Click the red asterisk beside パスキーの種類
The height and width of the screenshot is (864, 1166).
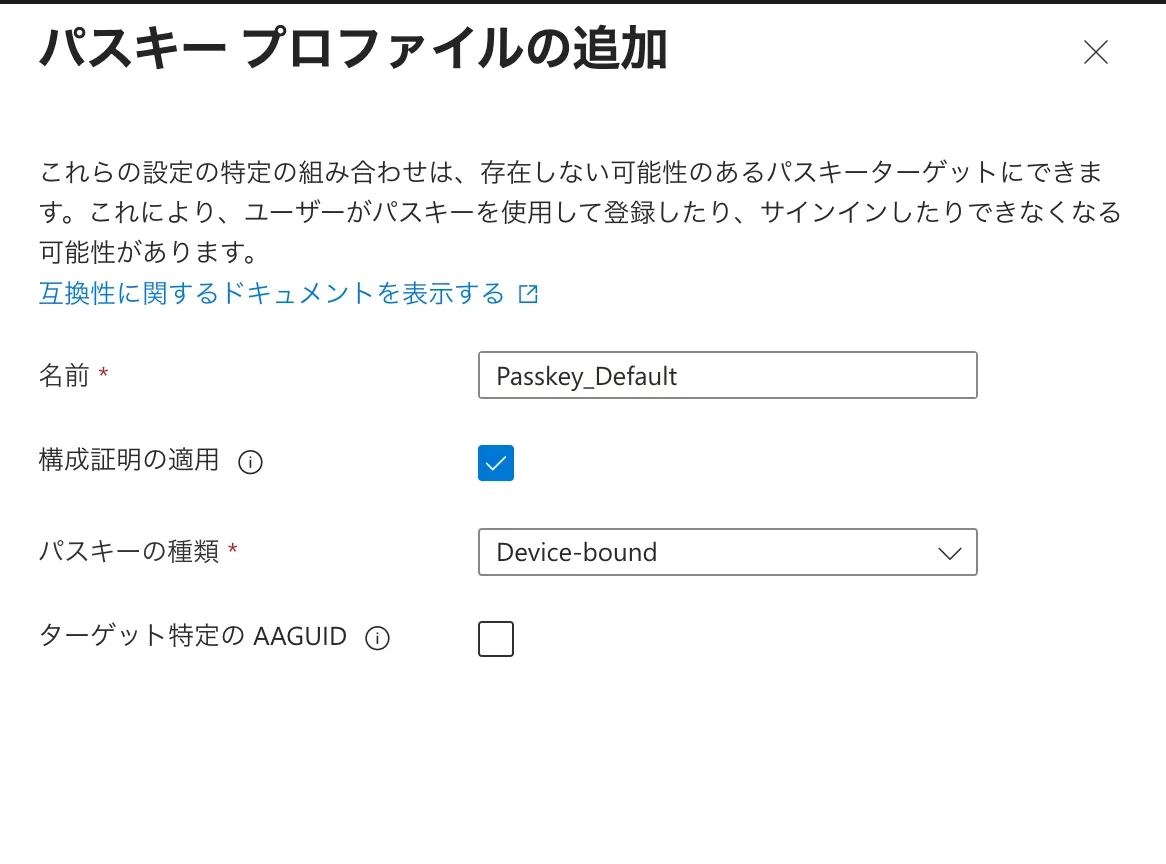click(233, 548)
